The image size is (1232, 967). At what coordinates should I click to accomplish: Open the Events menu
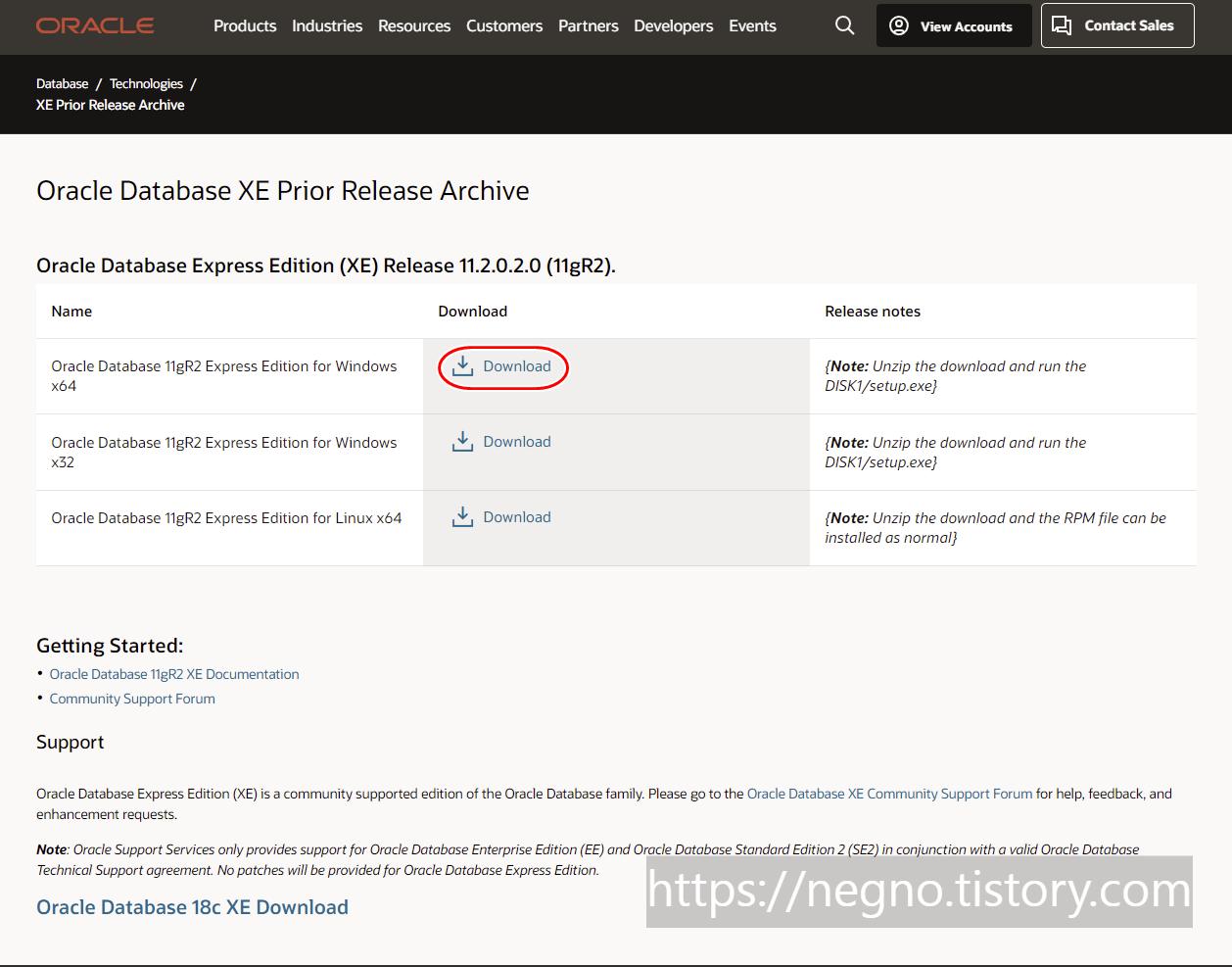[752, 25]
